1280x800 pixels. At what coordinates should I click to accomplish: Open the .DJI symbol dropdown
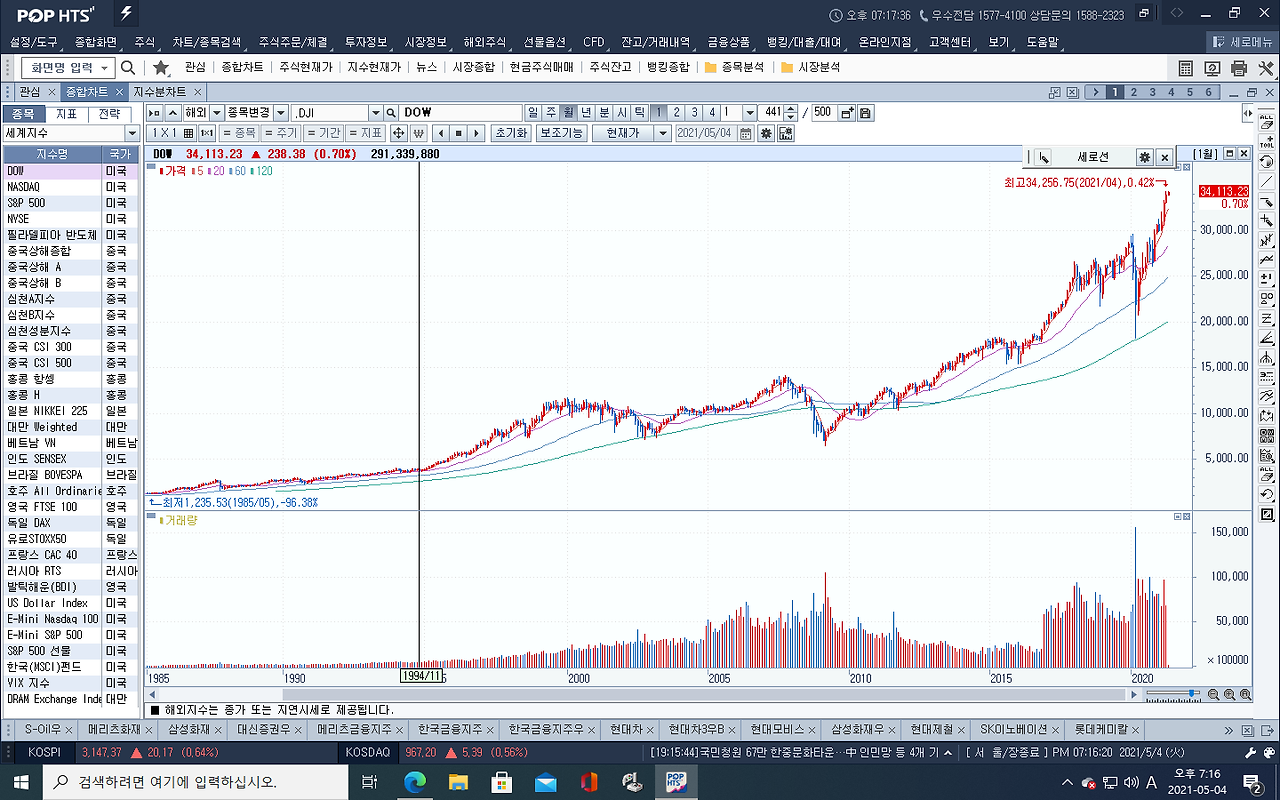(x=376, y=113)
